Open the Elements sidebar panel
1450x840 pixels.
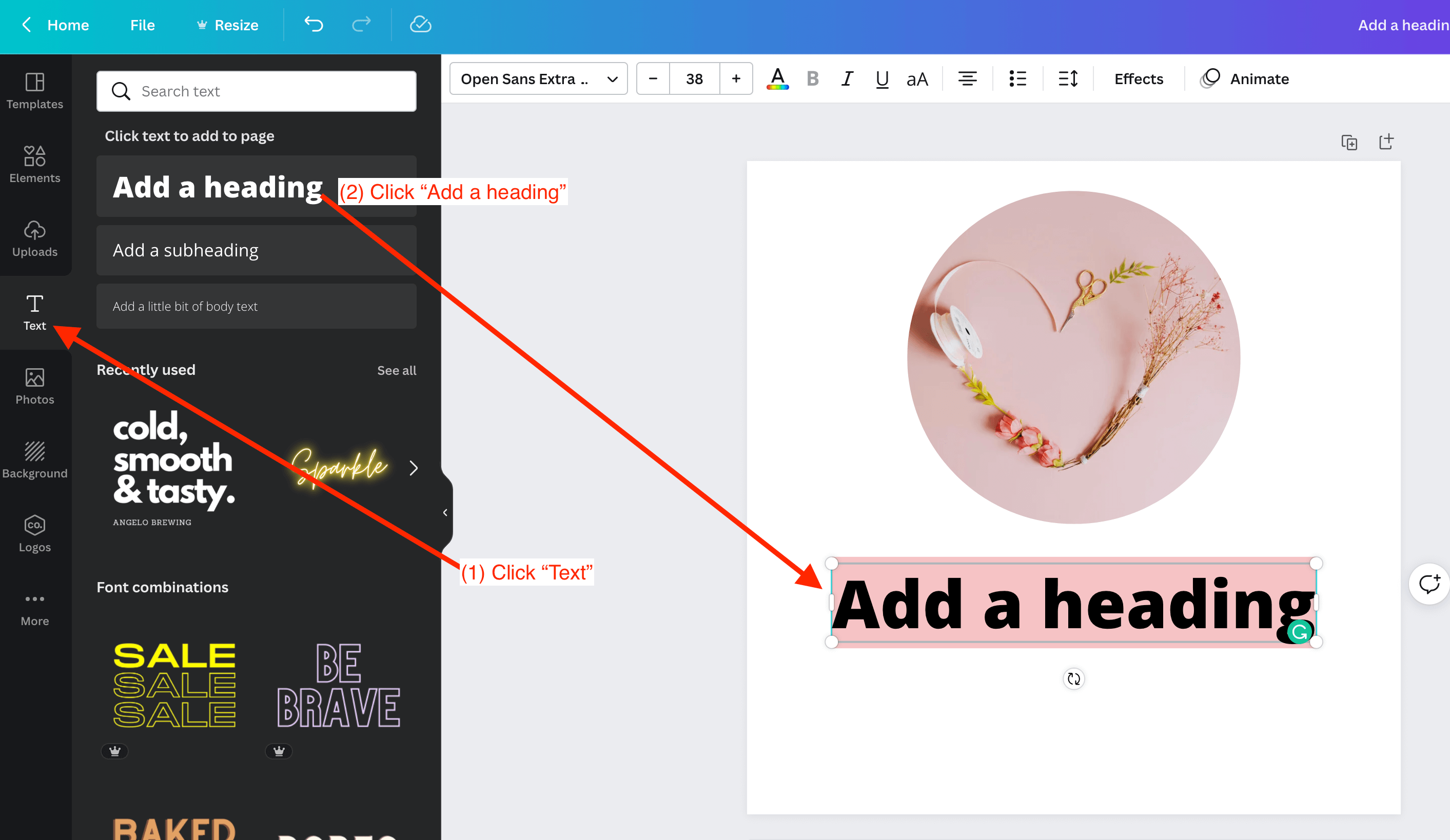34,164
